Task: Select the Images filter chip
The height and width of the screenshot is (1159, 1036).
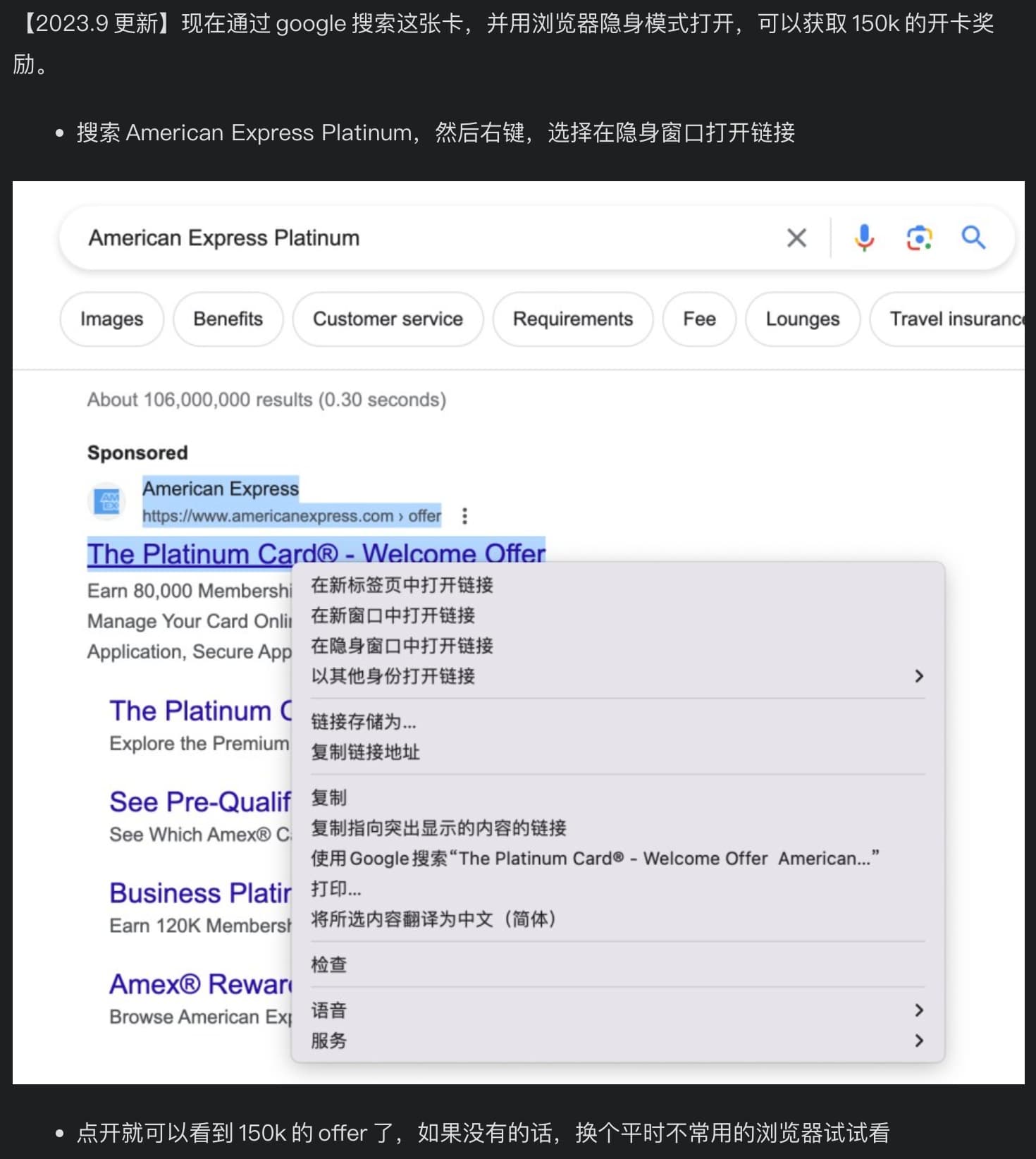Action: [x=112, y=319]
